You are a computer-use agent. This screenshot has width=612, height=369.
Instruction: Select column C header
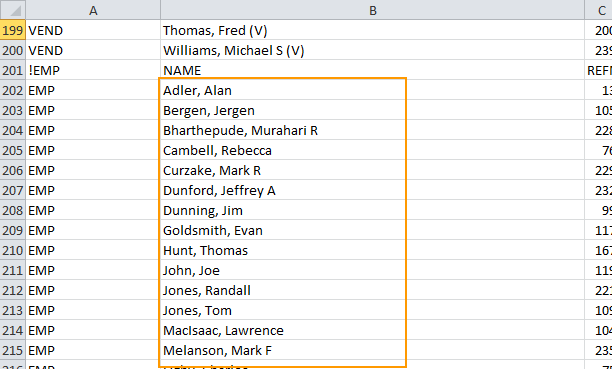(599, 10)
